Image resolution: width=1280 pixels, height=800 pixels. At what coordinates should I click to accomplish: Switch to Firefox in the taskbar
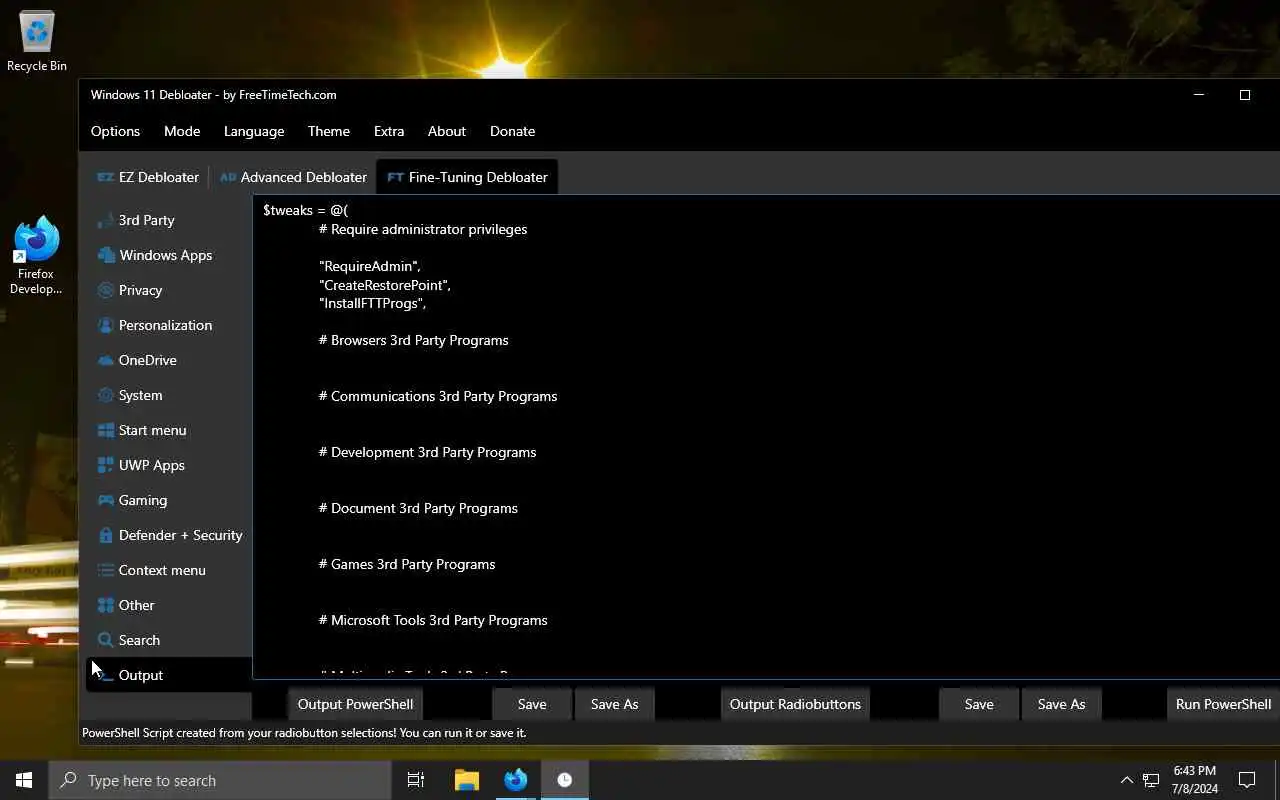516,780
